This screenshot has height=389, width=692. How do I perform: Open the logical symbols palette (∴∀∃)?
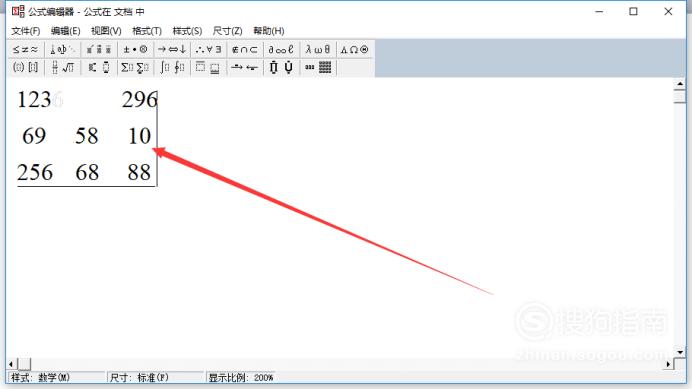click(208, 49)
